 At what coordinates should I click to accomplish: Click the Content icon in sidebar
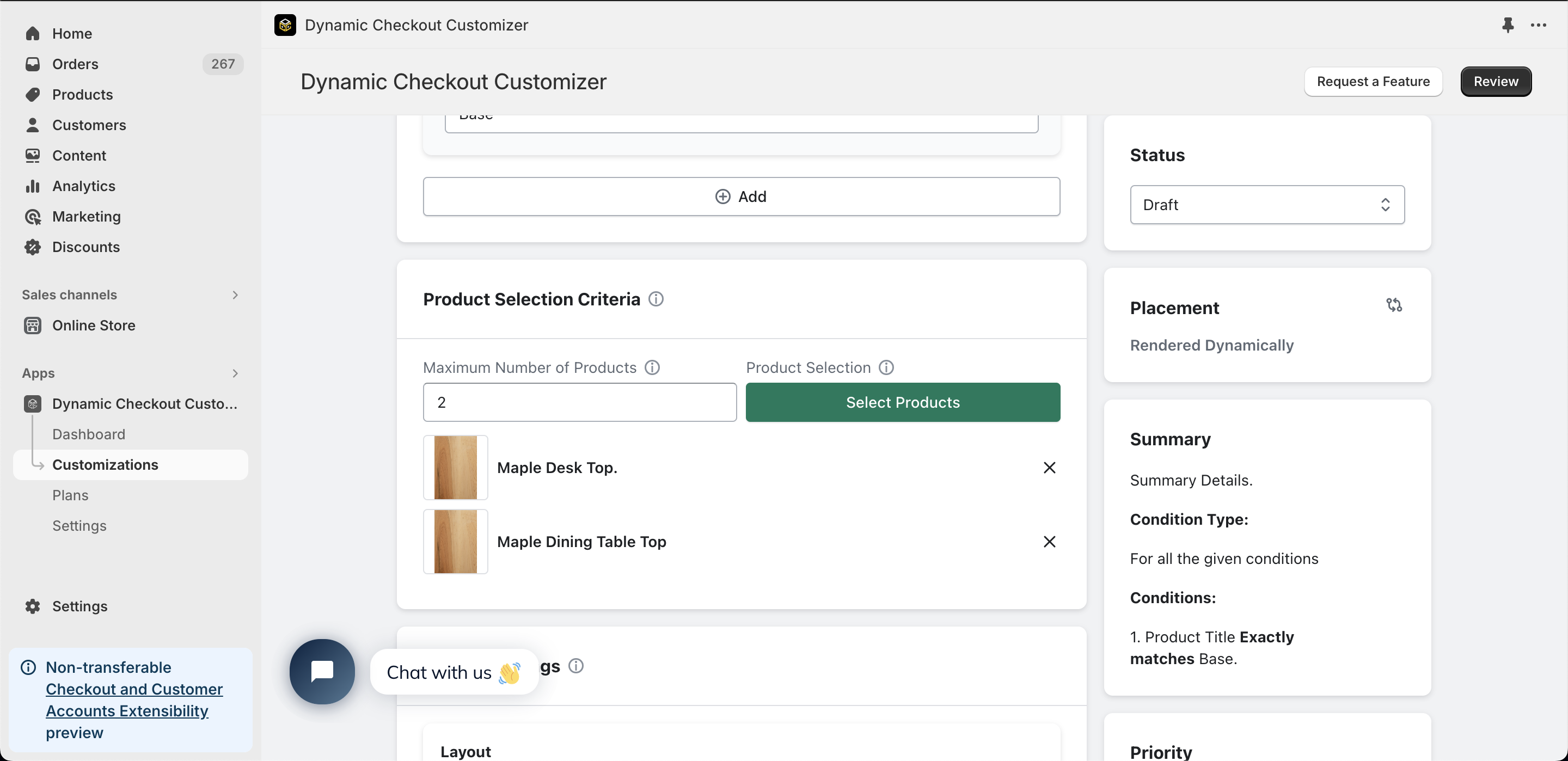(33, 155)
